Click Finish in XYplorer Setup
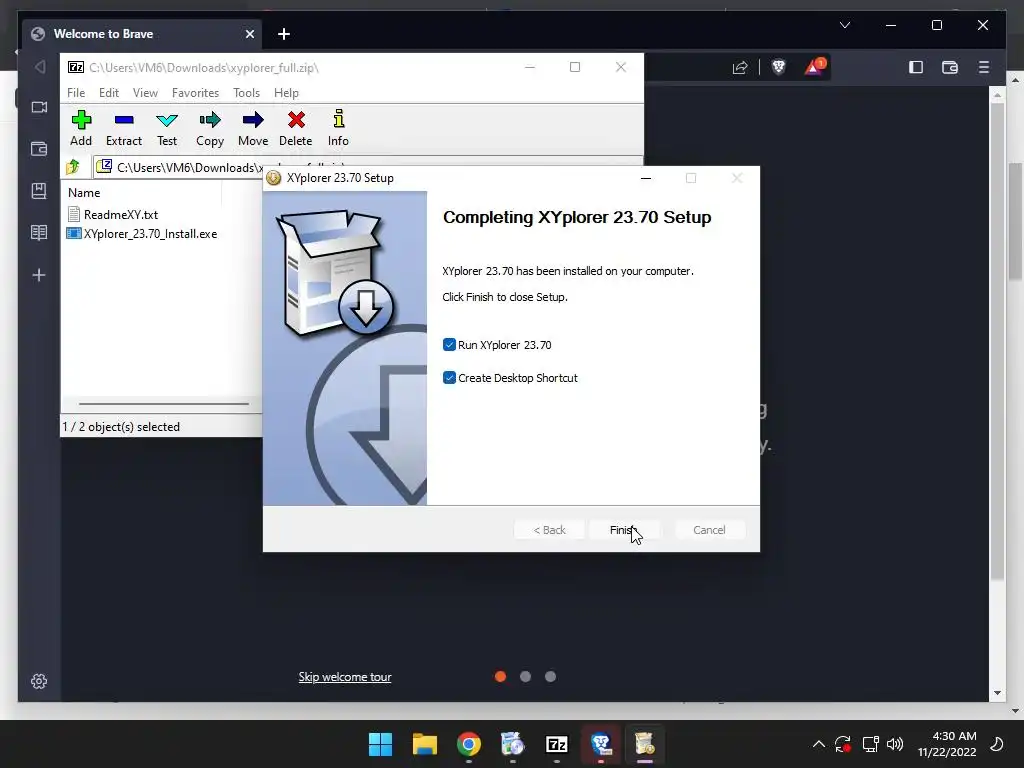Screen dimensions: 1024x768 tap(624, 530)
